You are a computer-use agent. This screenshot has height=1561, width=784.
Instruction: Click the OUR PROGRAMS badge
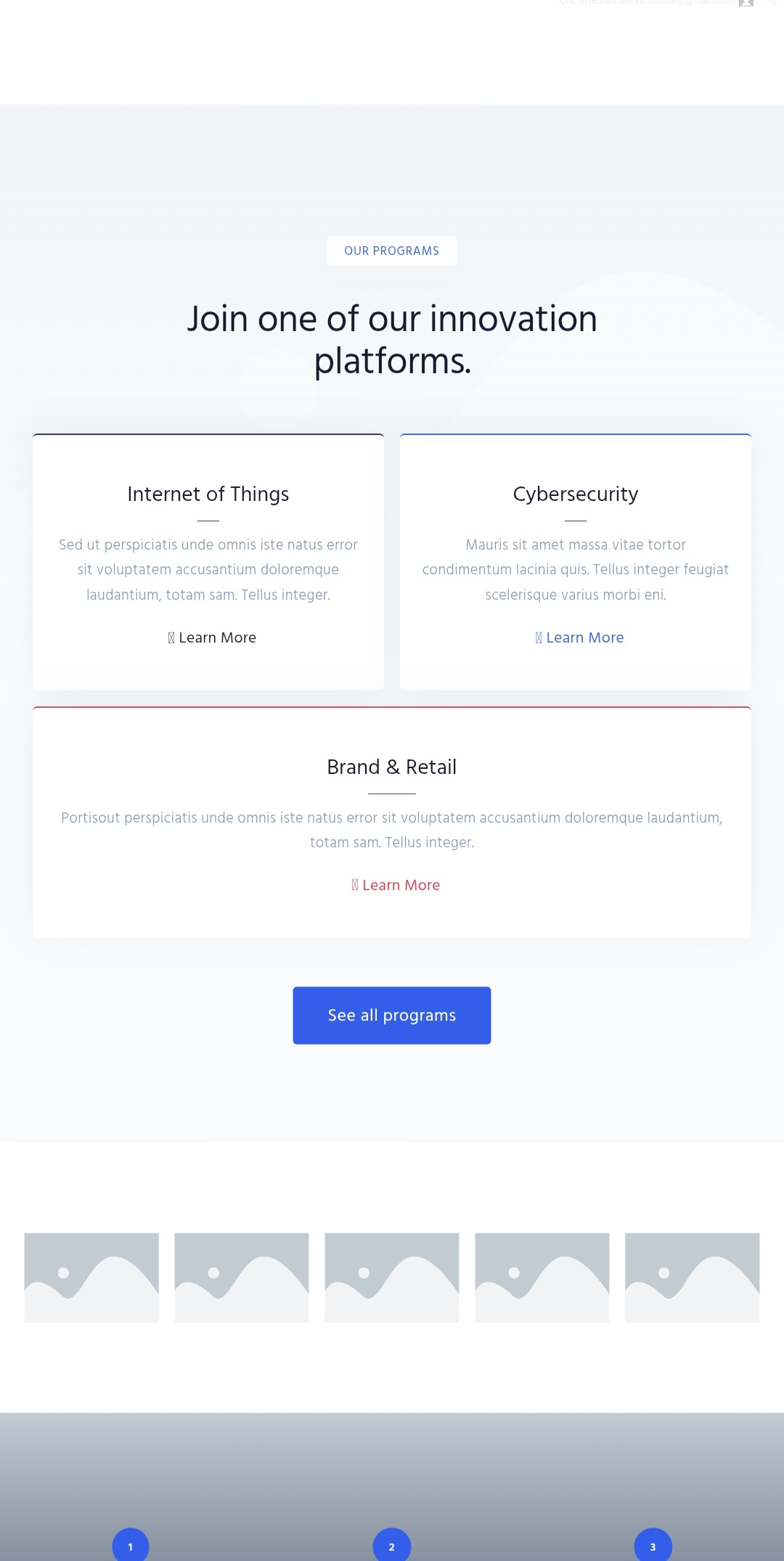pos(392,250)
